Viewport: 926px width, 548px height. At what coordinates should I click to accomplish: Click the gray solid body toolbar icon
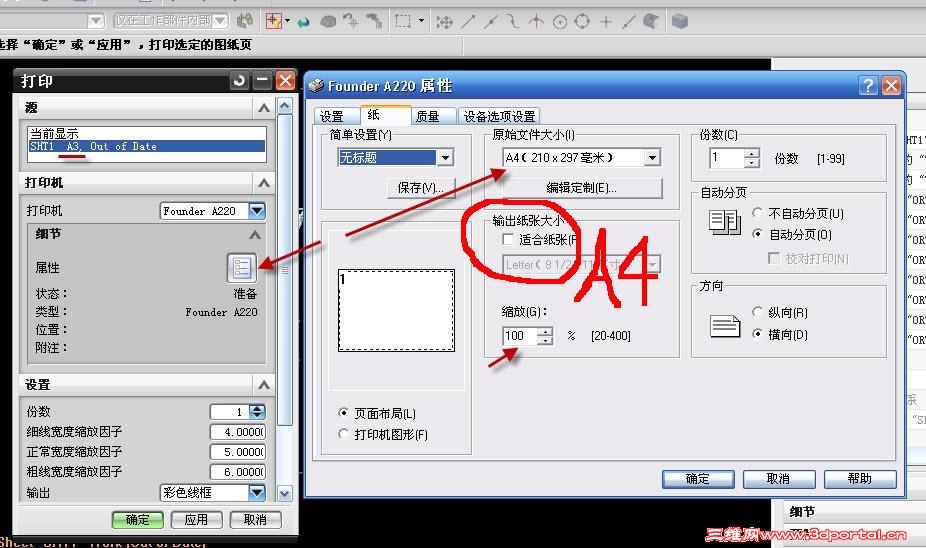(x=328, y=22)
